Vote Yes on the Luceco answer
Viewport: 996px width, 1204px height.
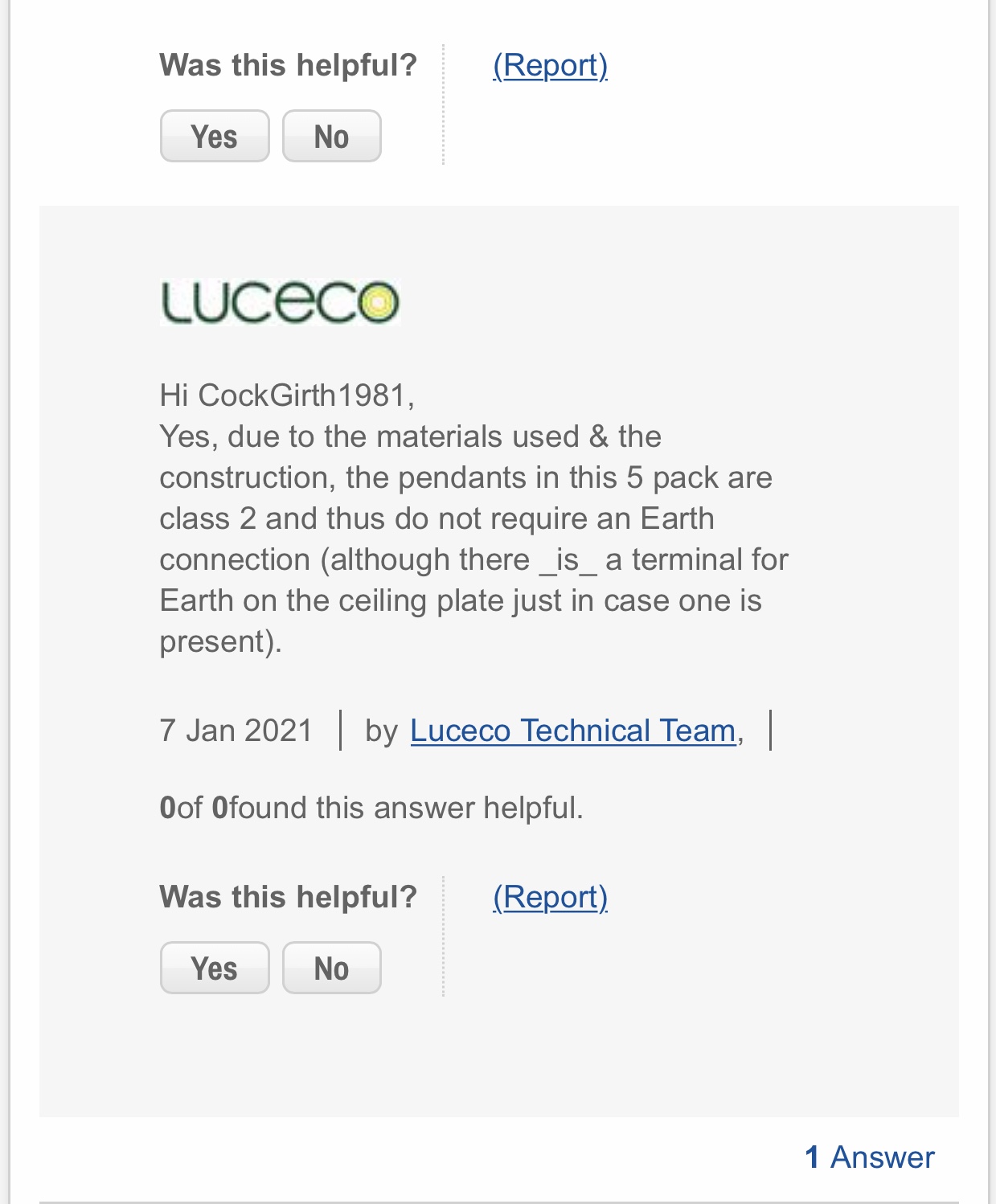(215, 968)
